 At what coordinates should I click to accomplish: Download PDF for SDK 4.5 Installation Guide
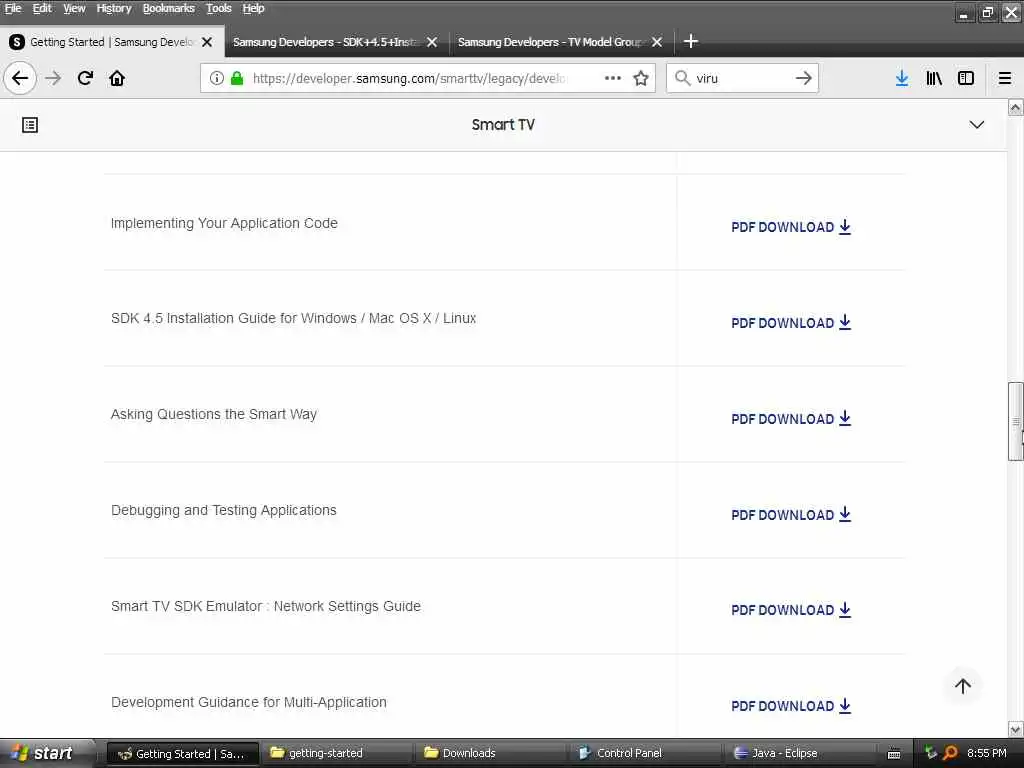(x=791, y=323)
